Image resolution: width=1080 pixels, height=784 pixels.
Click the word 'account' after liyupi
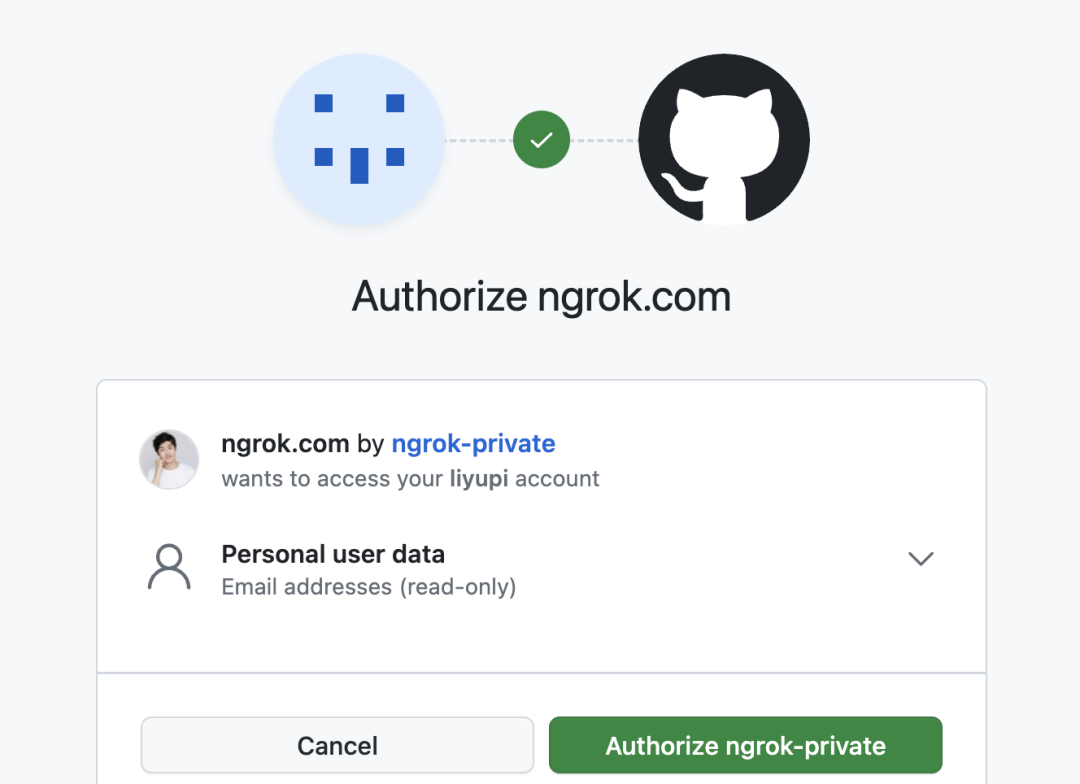(x=557, y=479)
